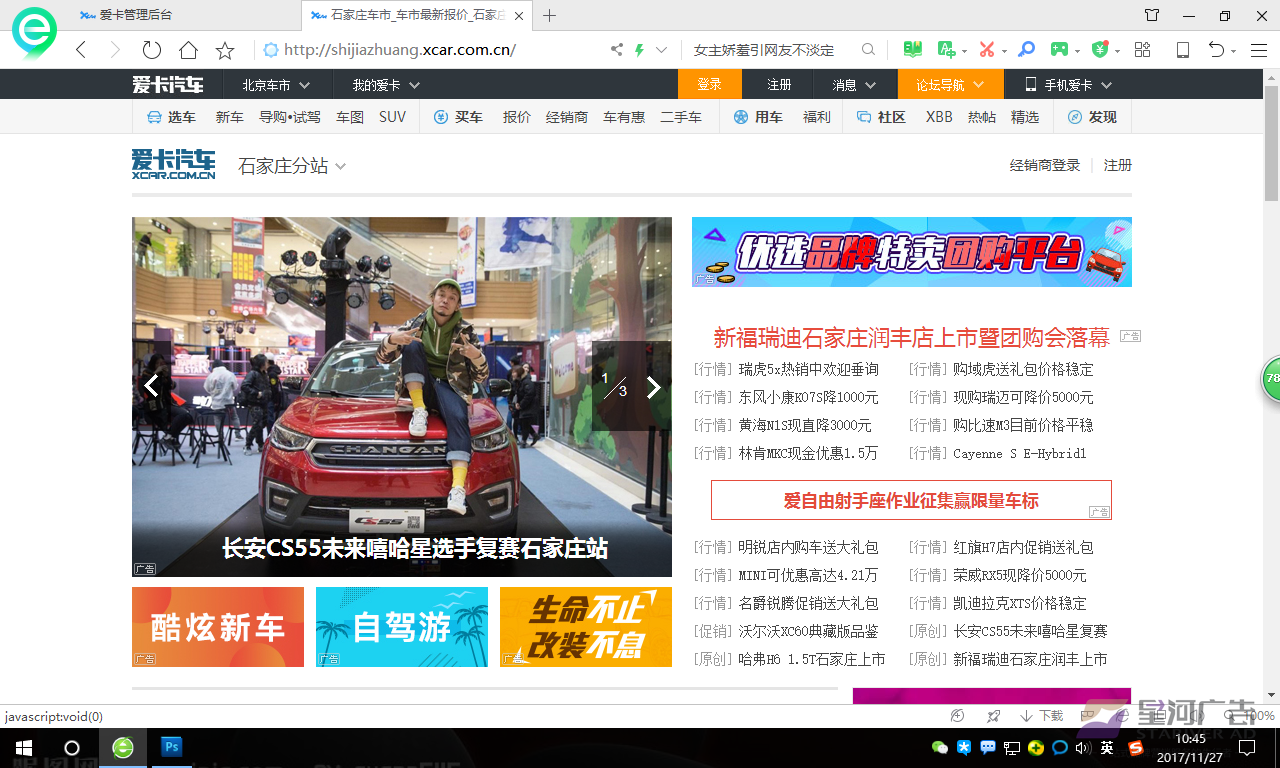Click the Sogou input method tray icon
1280x768 pixels.
1136,747
